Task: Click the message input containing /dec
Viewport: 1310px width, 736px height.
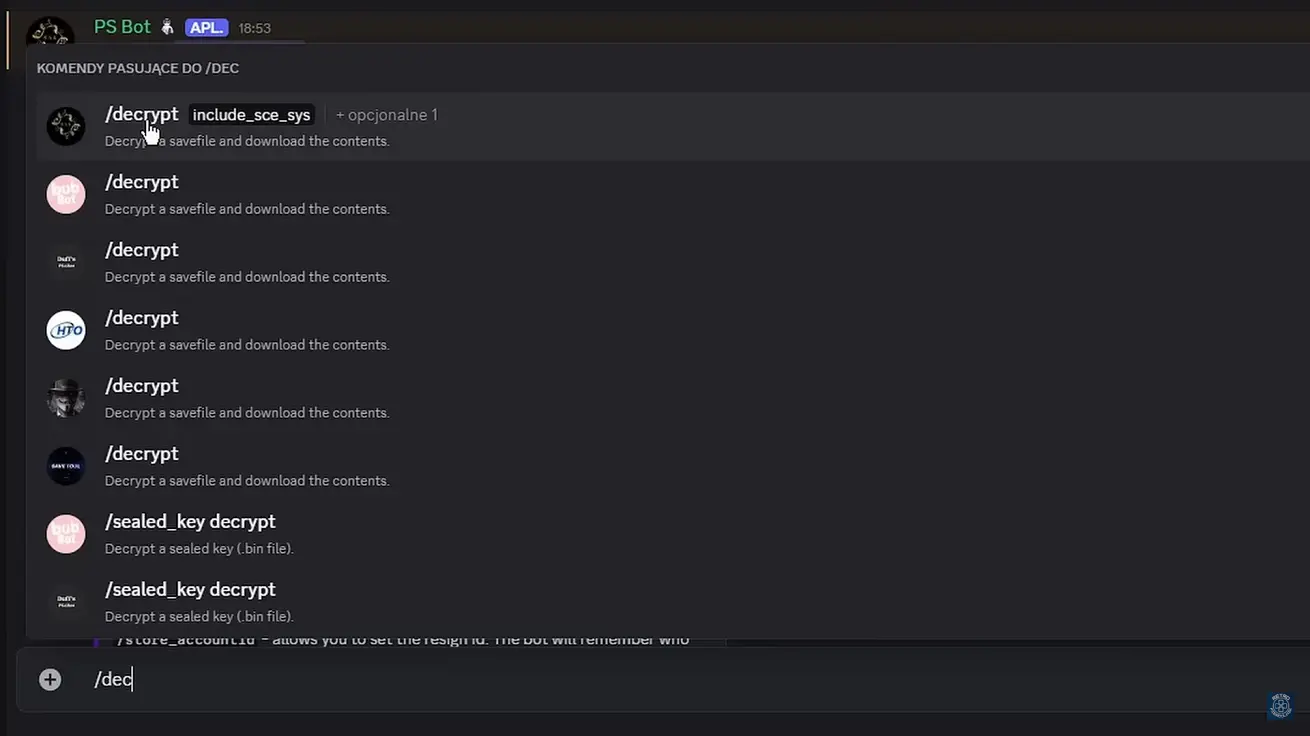Action: click(x=110, y=679)
